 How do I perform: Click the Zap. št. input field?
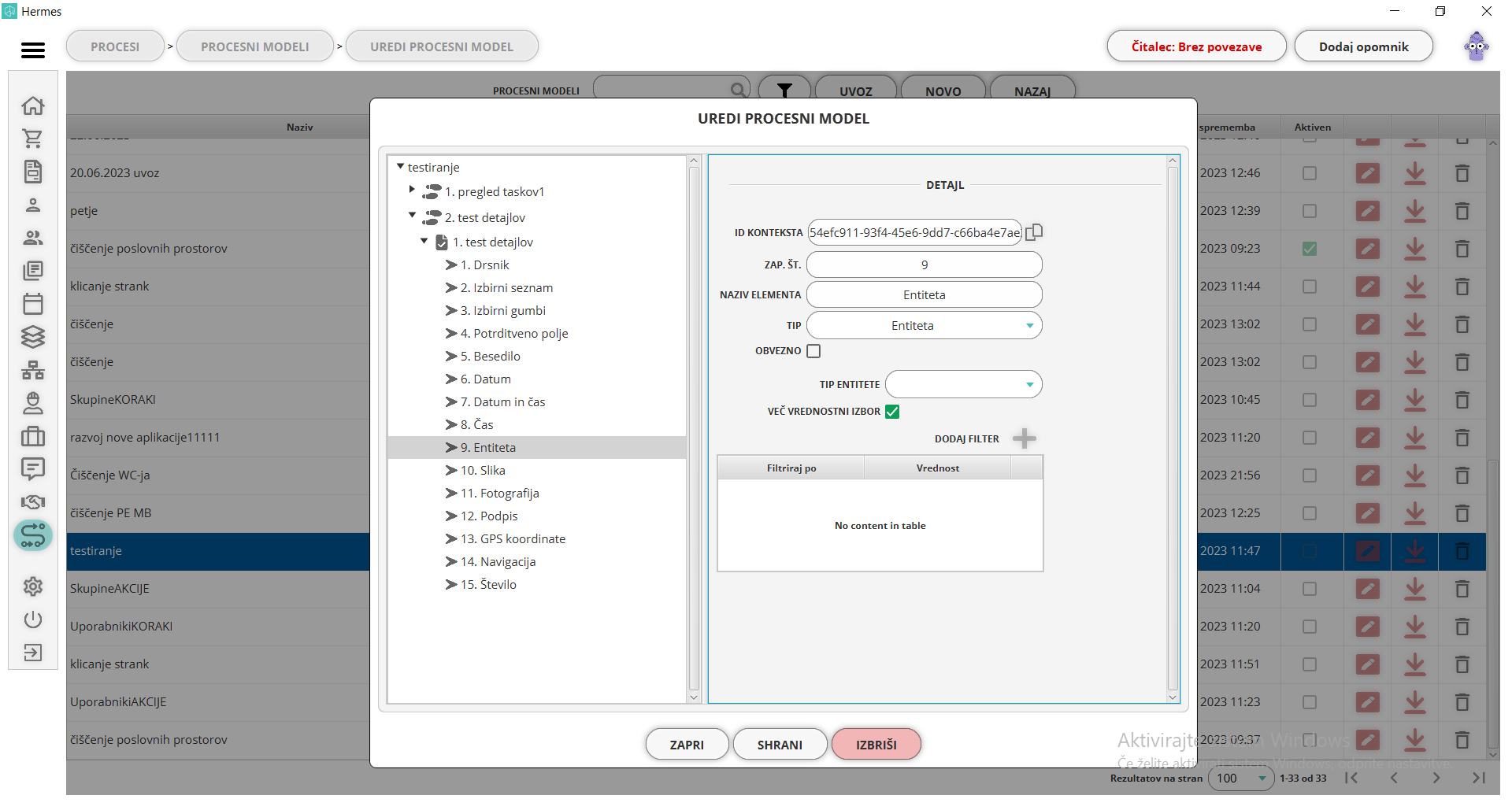(925, 265)
